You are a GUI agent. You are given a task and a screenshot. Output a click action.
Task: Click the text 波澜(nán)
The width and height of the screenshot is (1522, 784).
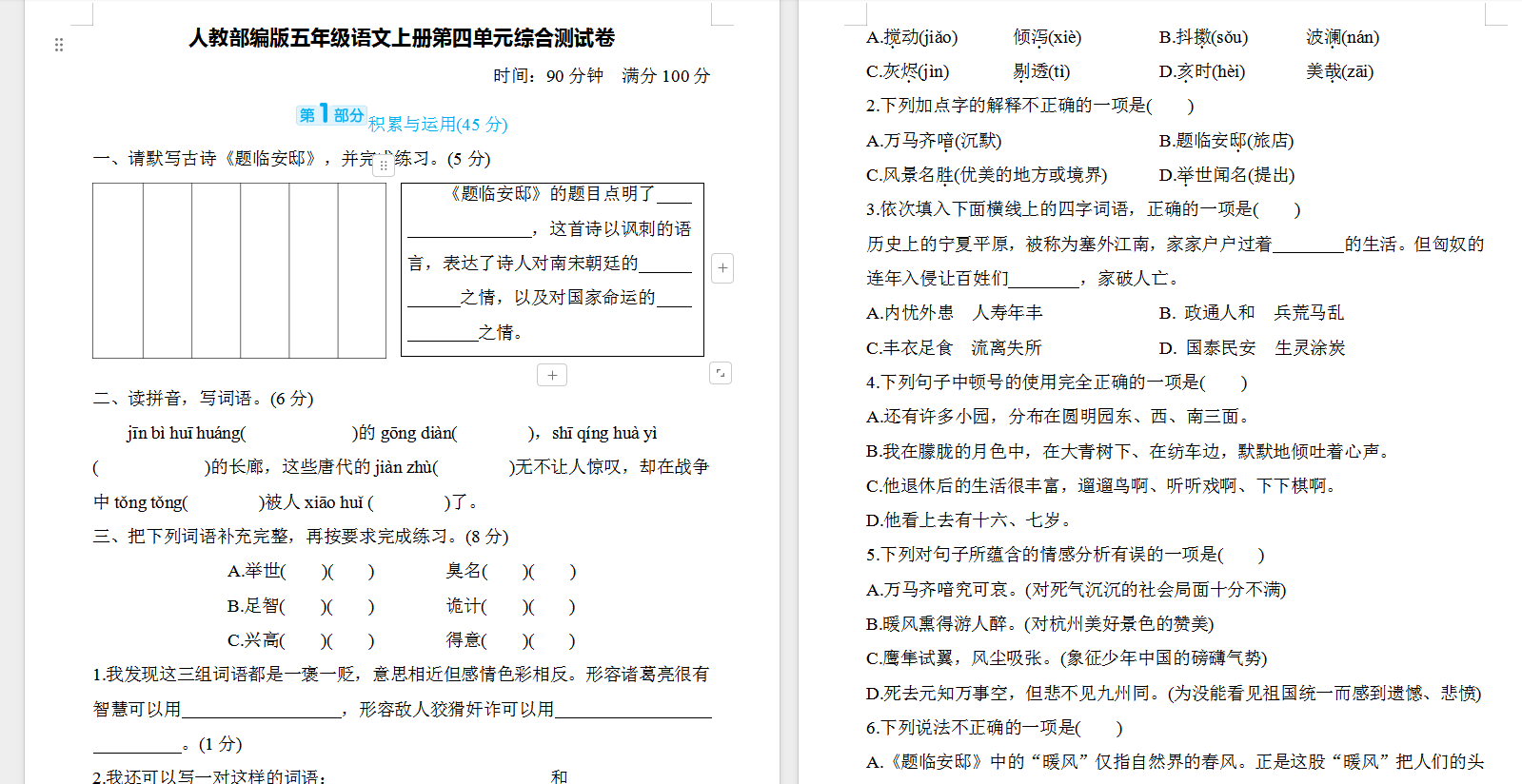pyautogui.click(x=1342, y=37)
